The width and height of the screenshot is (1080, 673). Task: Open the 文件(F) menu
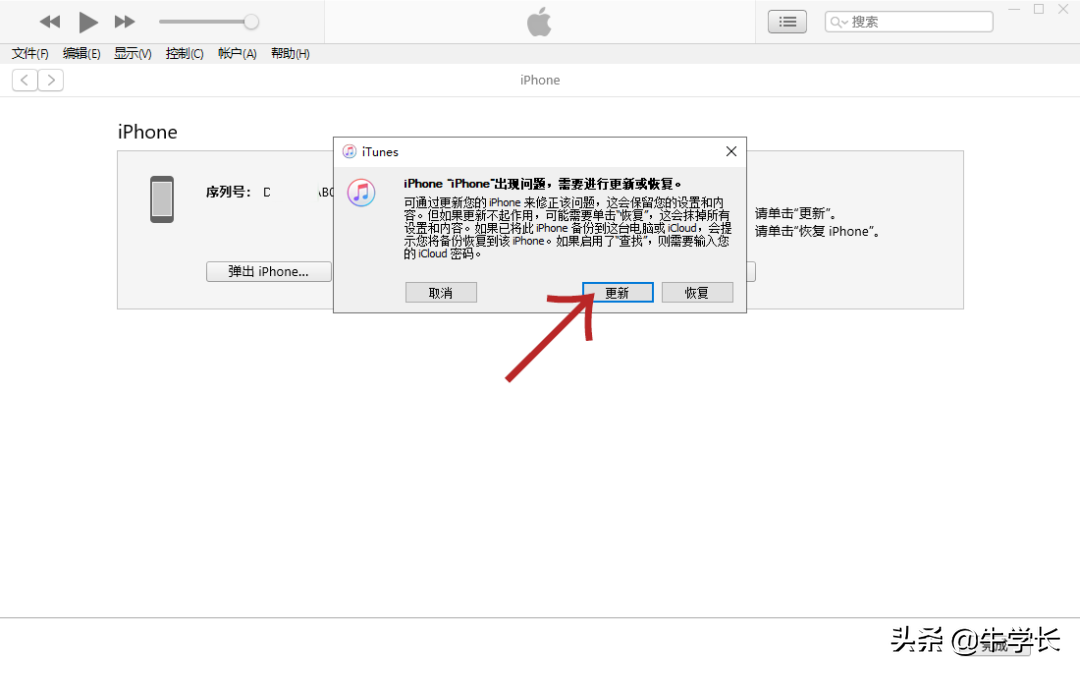point(30,54)
